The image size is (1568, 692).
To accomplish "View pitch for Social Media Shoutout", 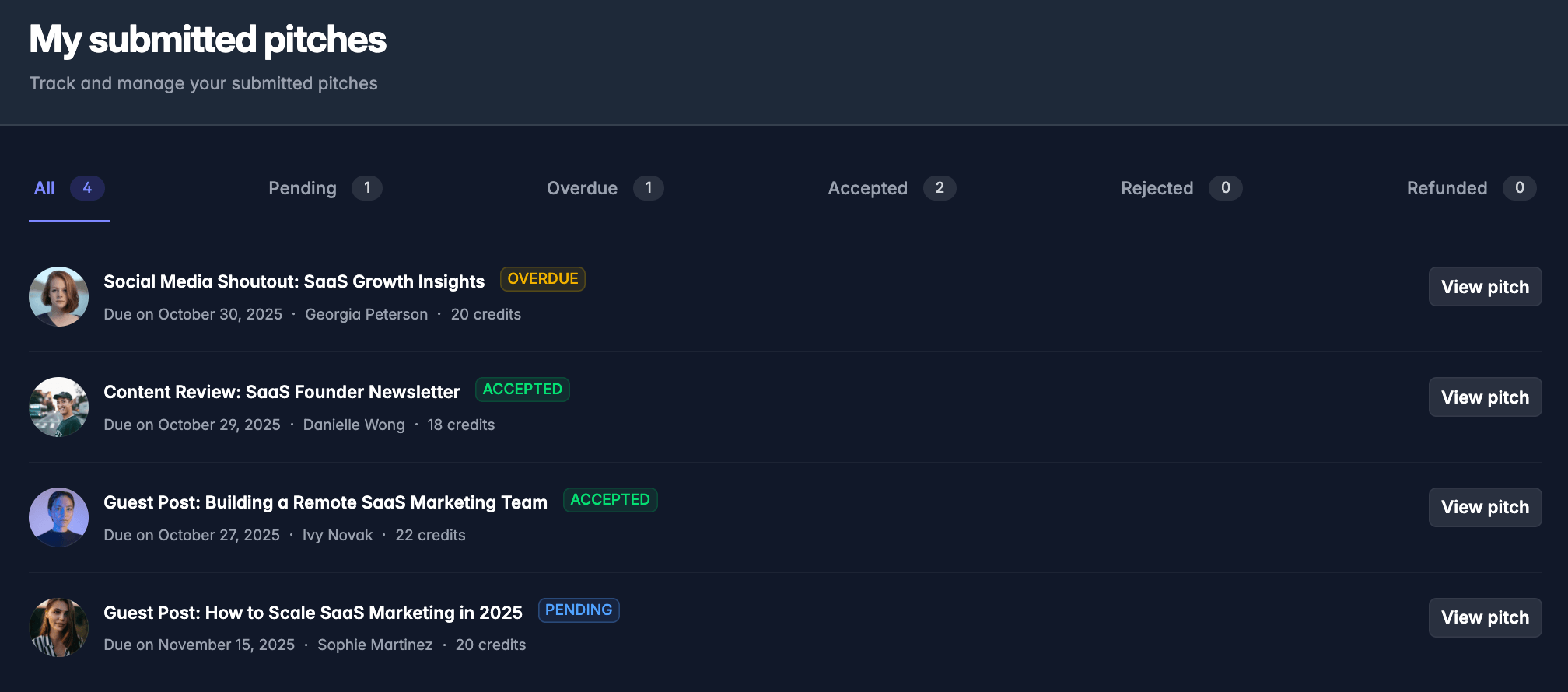I will click(x=1485, y=287).
